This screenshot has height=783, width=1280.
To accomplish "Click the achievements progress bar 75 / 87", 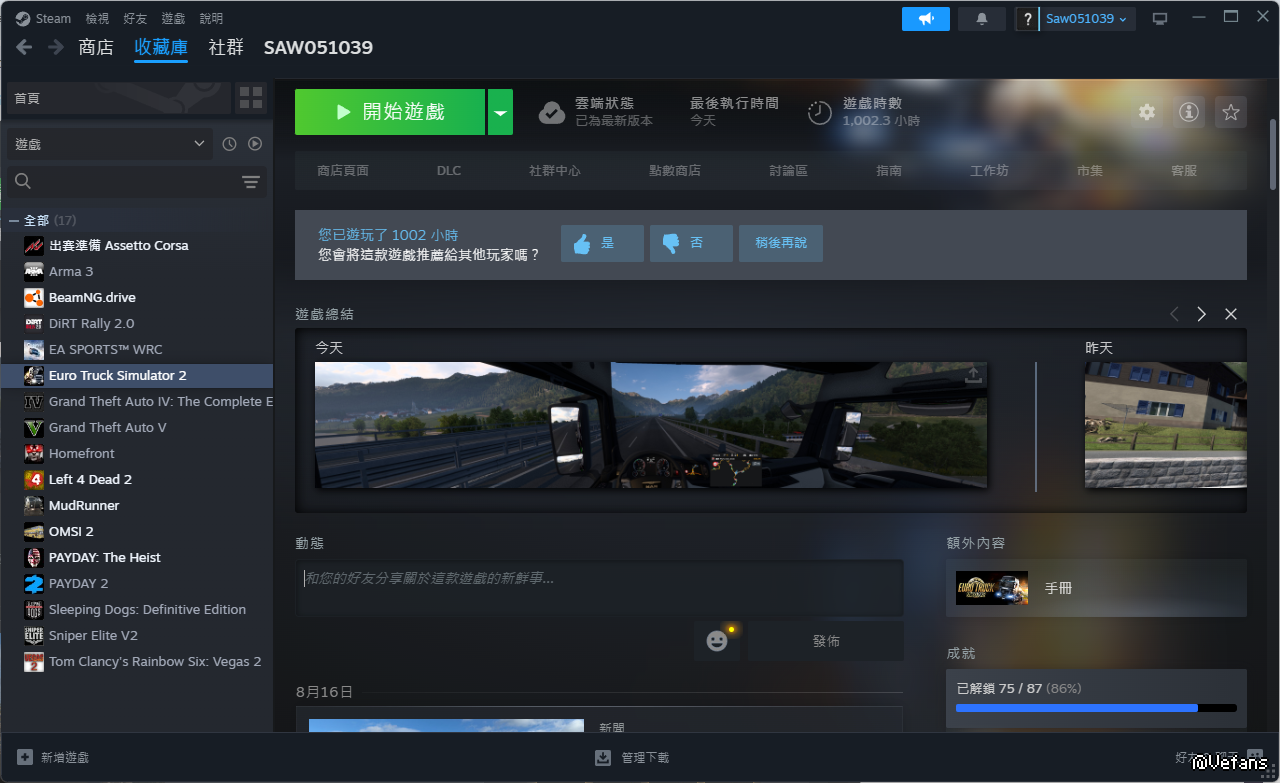I will (1096, 708).
